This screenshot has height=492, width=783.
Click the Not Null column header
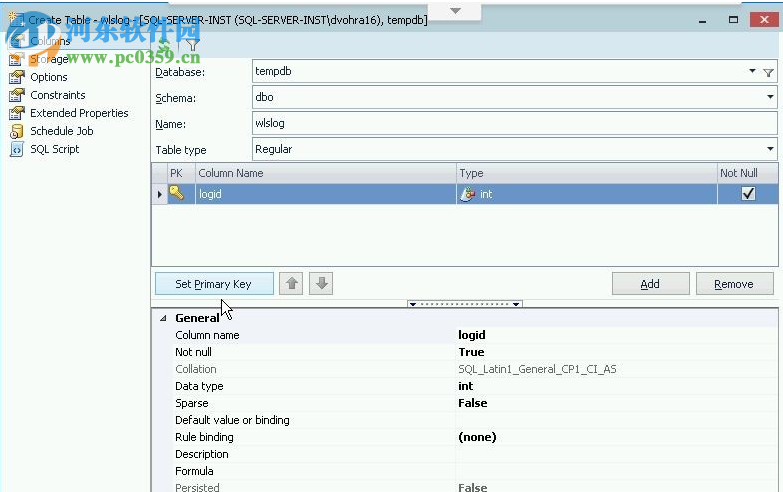coord(747,173)
